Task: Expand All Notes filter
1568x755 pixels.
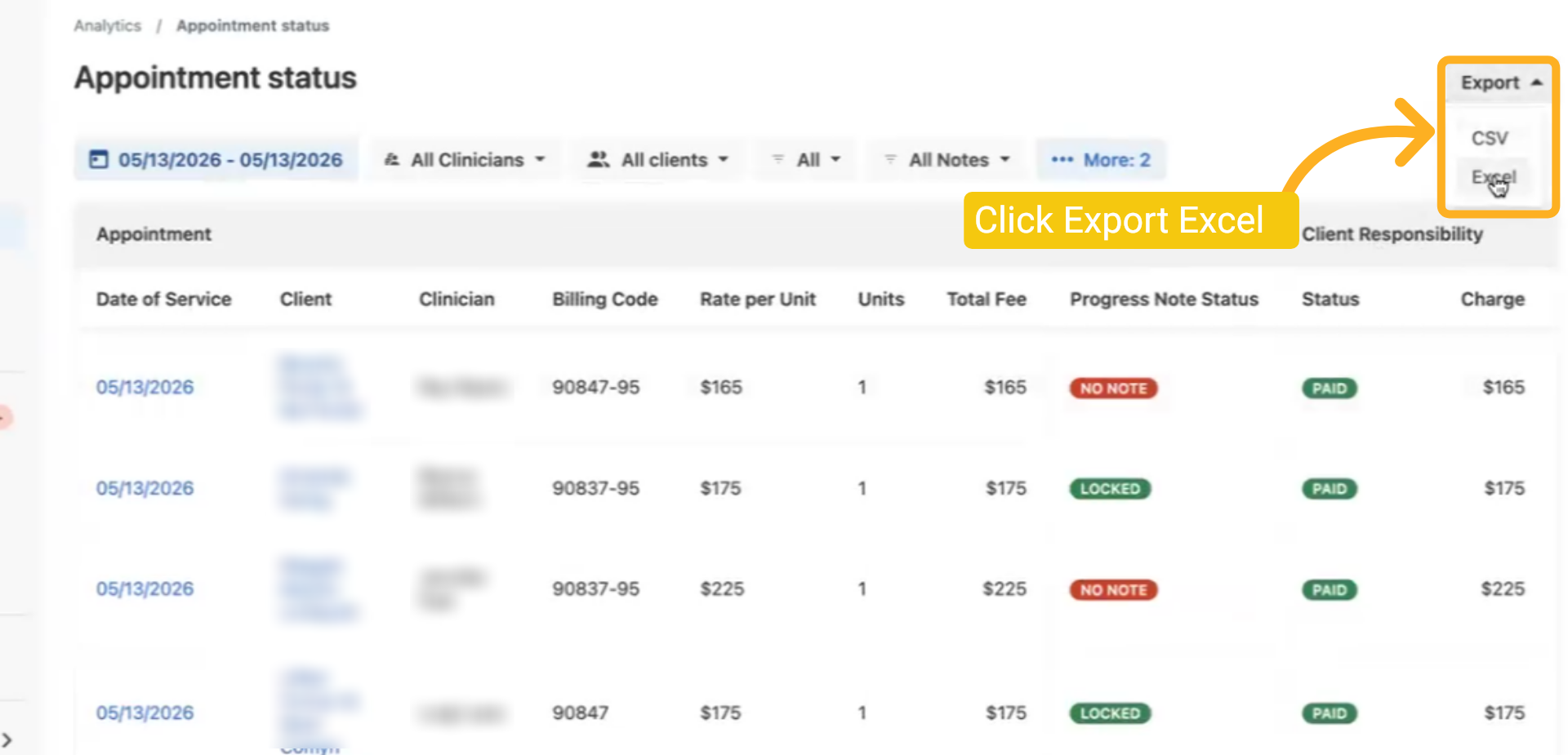Action: click(947, 160)
